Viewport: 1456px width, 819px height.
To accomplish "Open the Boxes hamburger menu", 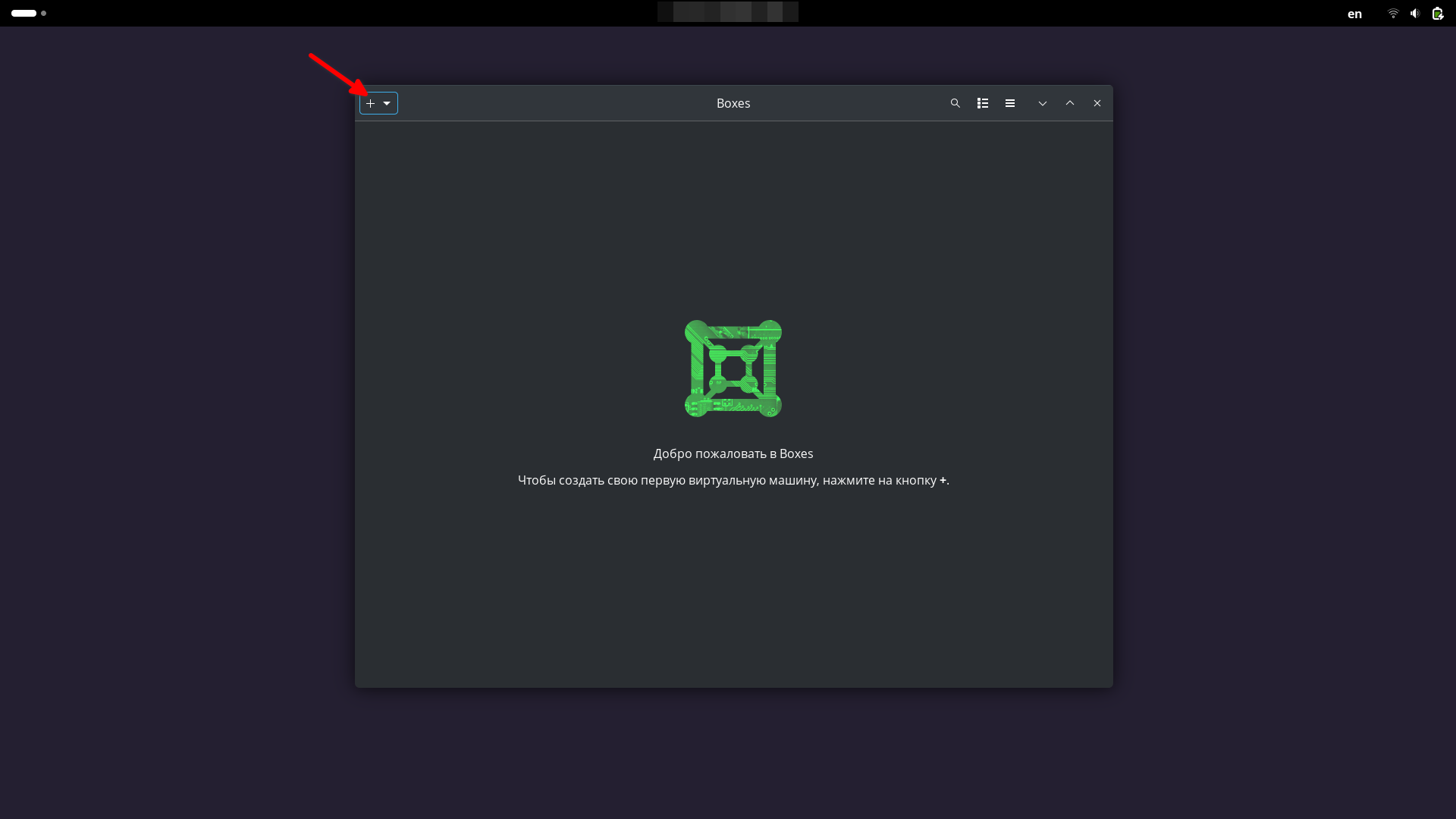I will pyautogui.click(x=1010, y=103).
